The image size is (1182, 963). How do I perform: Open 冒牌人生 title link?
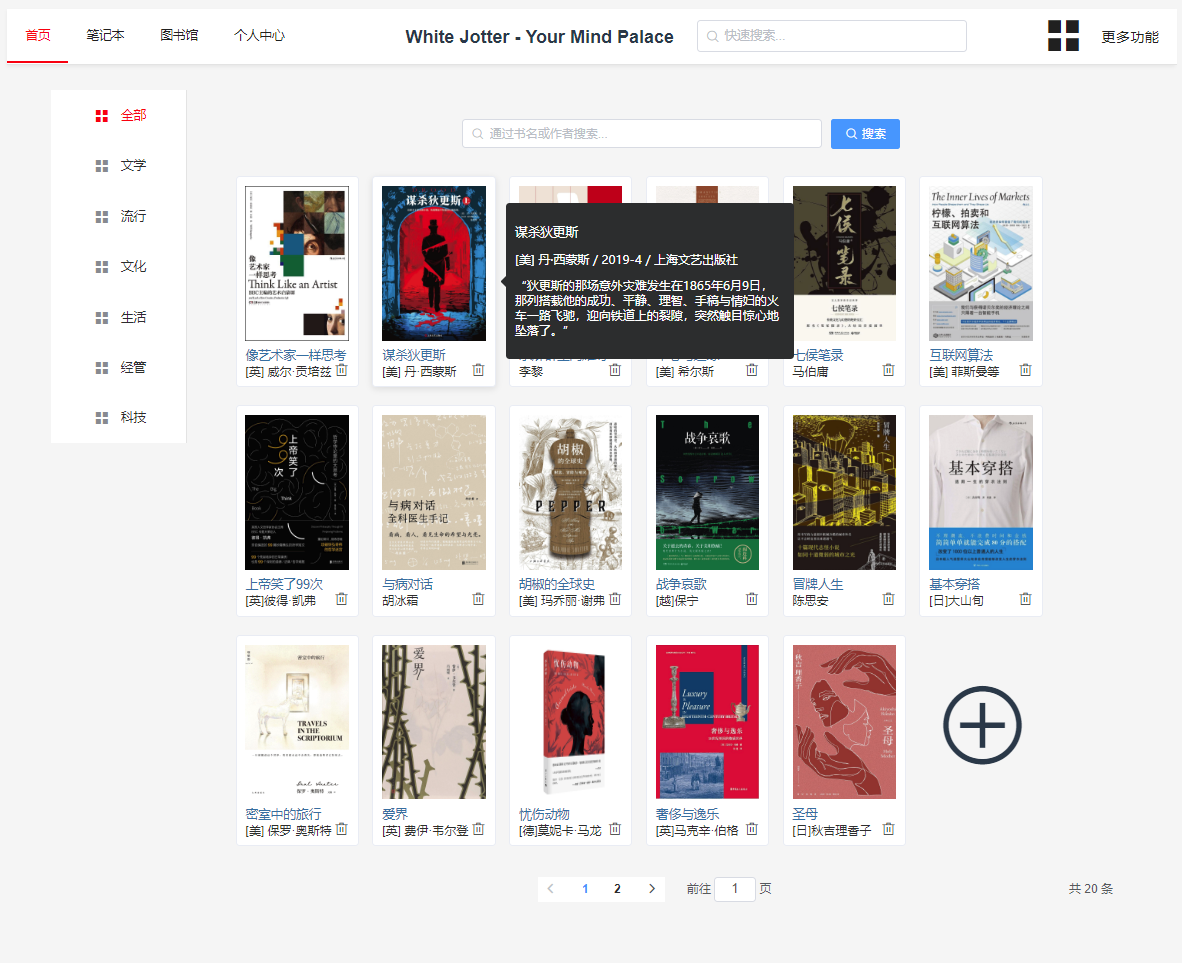click(x=818, y=584)
